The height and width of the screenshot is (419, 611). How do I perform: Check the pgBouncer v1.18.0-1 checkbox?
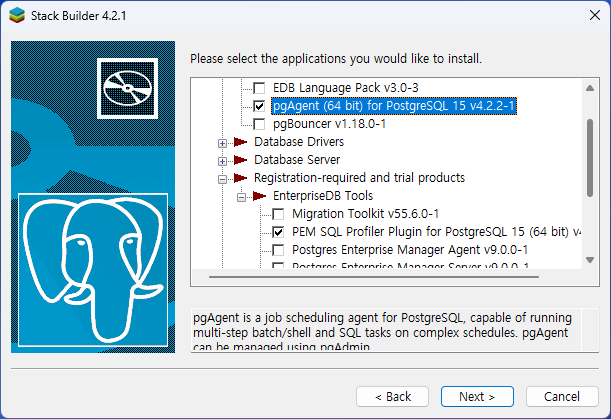click(x=259, y=124)
